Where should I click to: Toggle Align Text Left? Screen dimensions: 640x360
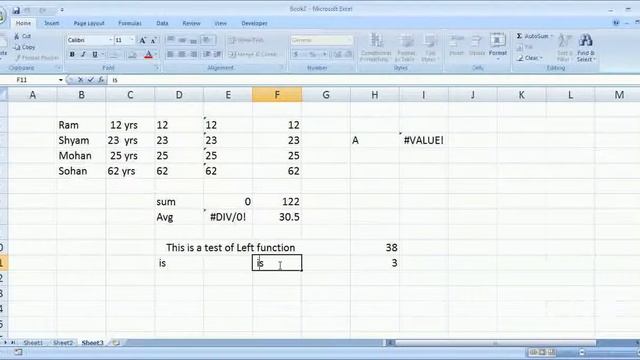[x=171, y=54]
